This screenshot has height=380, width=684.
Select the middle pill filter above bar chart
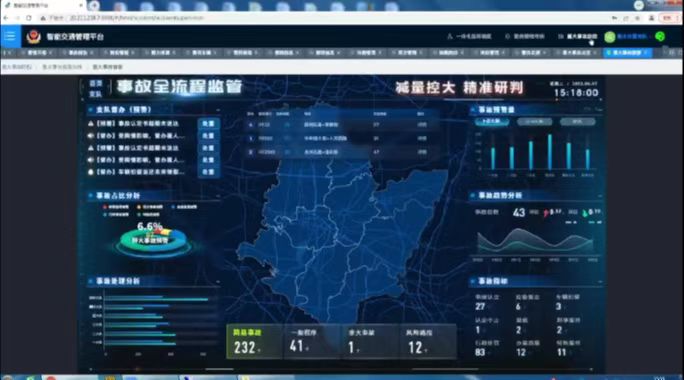coord(534,121)
